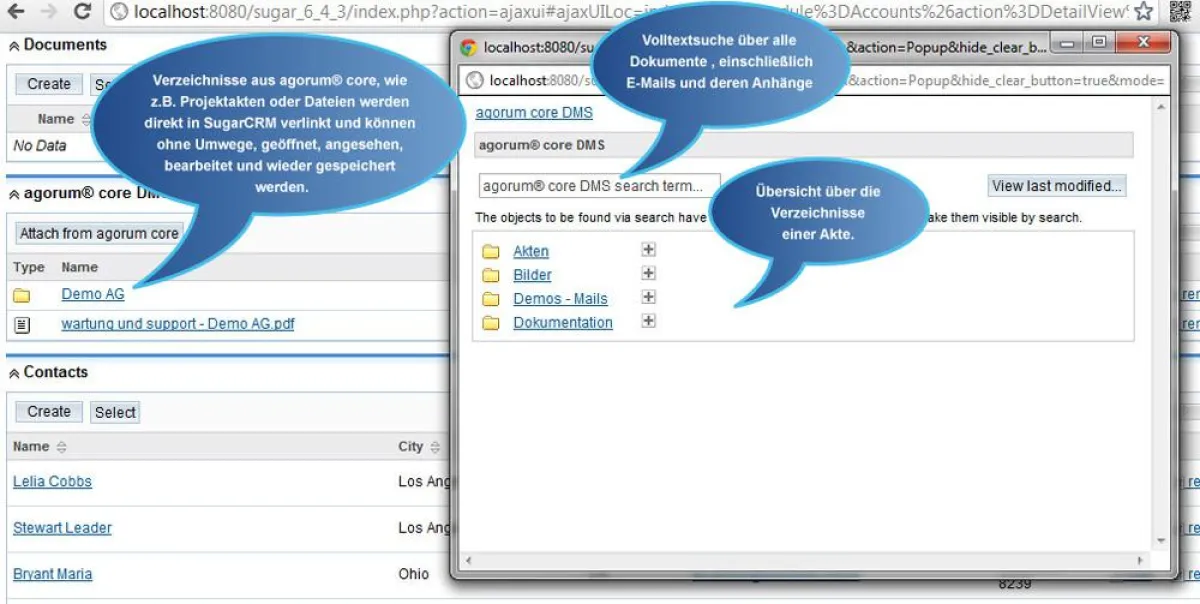1200x604 pixels.
Task: Click the popup vertical scrollbar down arrow
Action: pyautogui.click(x=1161, y=542)
